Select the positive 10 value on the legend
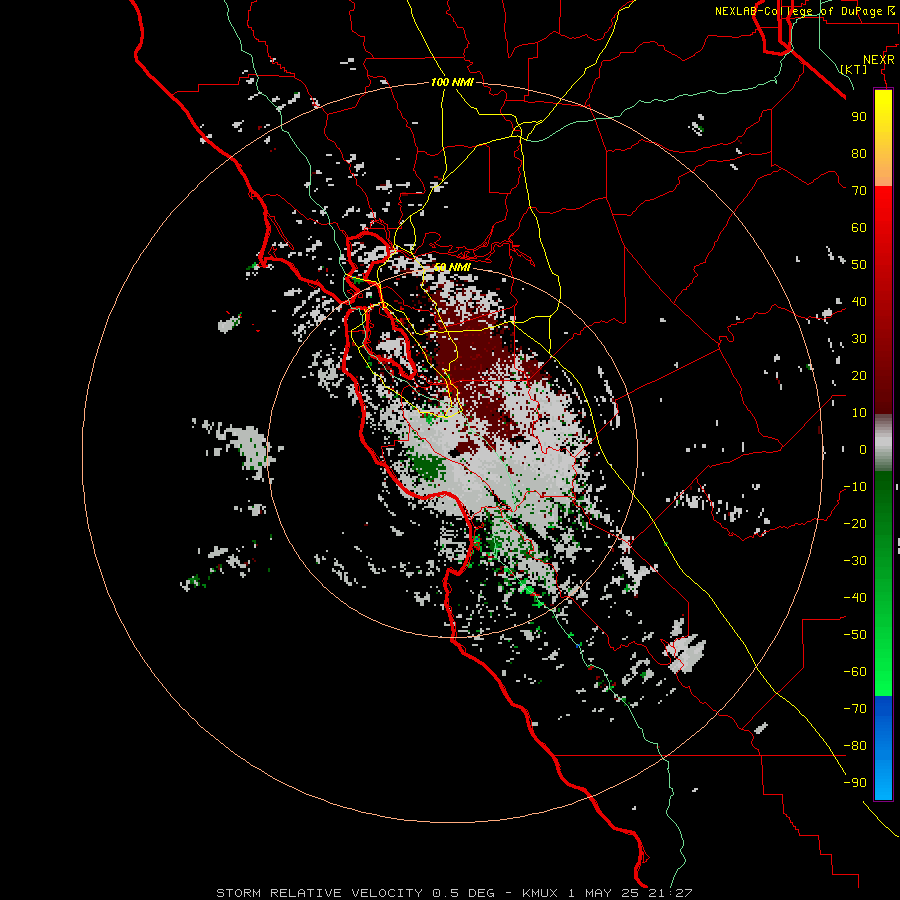Screen dimensions: 900x900 coord(859,413)
